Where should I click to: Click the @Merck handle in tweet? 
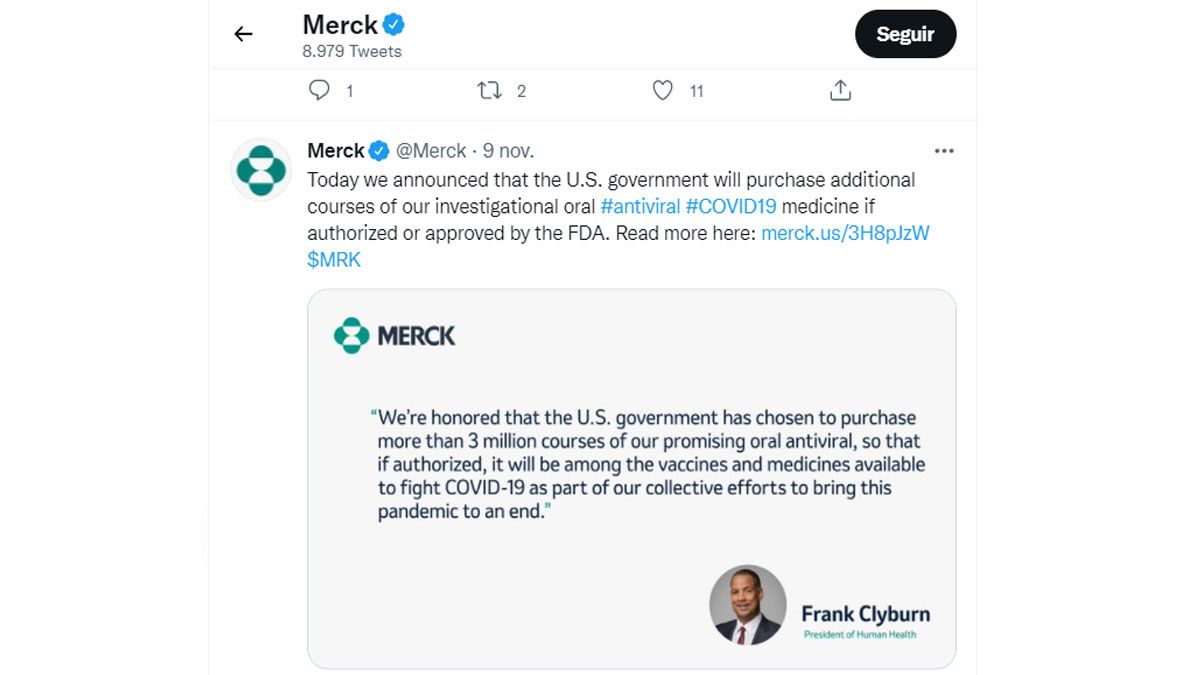(431, 151)
